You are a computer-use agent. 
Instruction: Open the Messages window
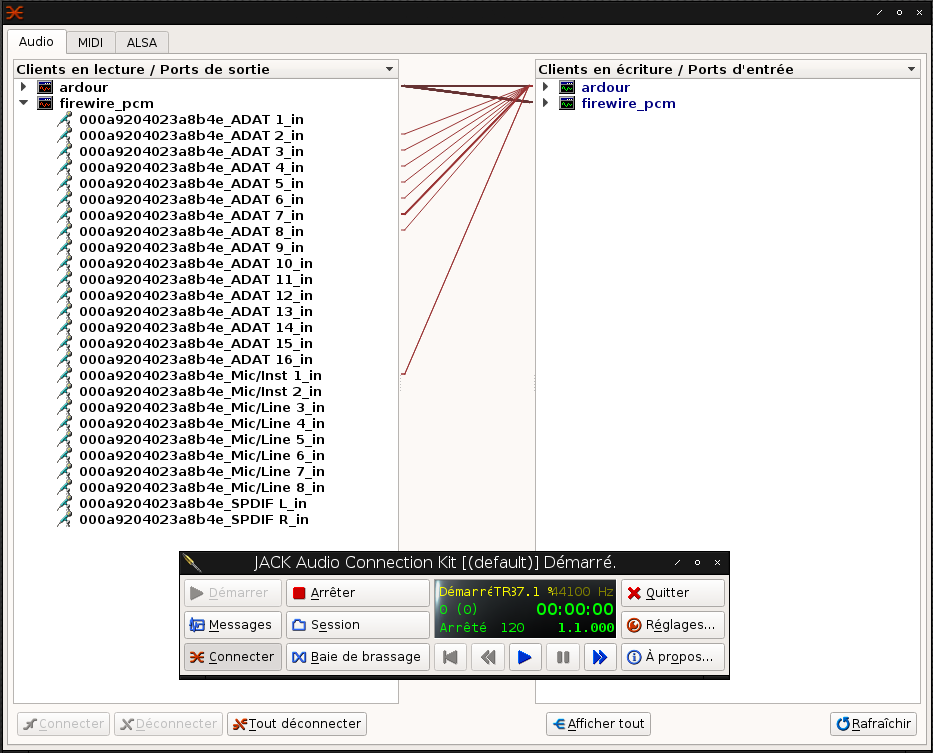[x=233, y=625]
